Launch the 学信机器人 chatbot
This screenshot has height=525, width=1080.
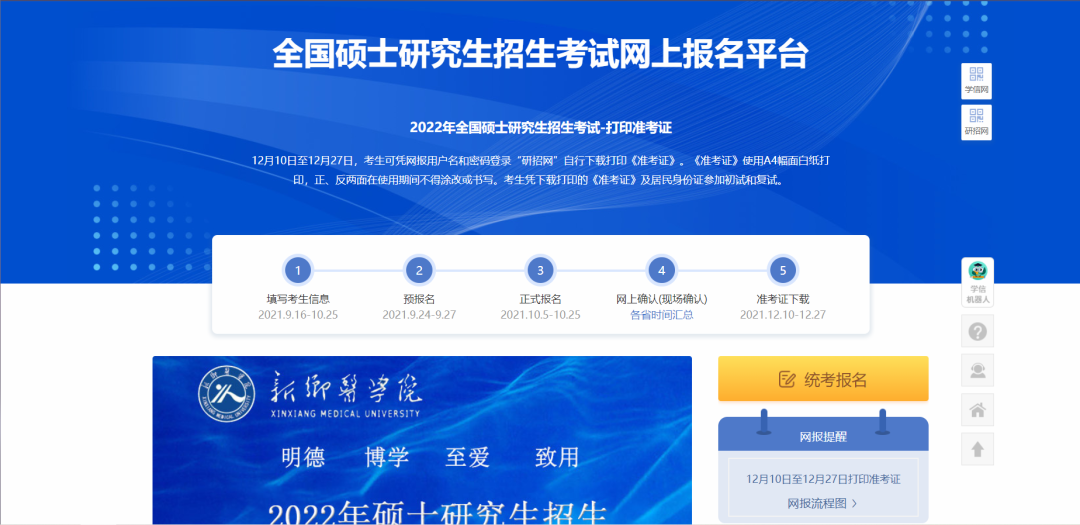pos(977,282)
